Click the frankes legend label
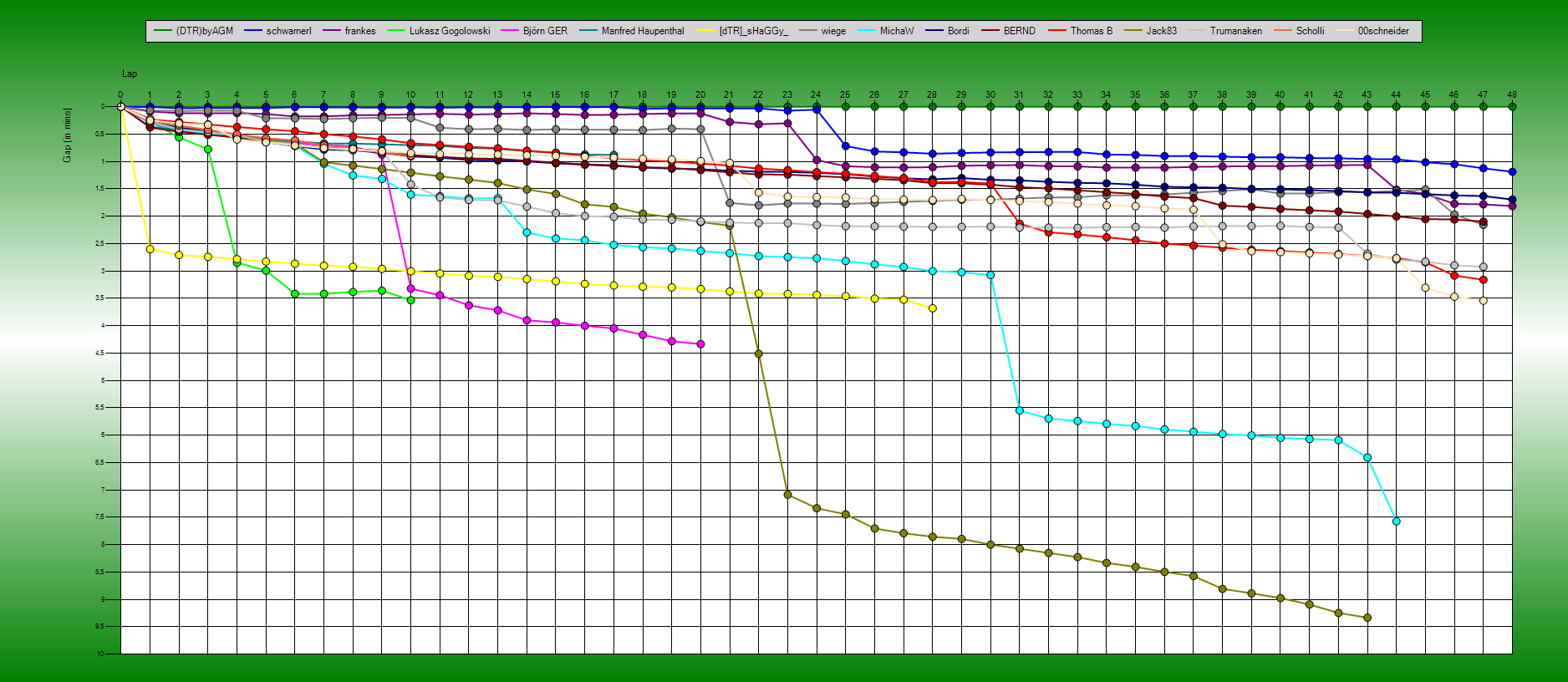Screen dimensions: 1568x682 [x=360, y=31]
